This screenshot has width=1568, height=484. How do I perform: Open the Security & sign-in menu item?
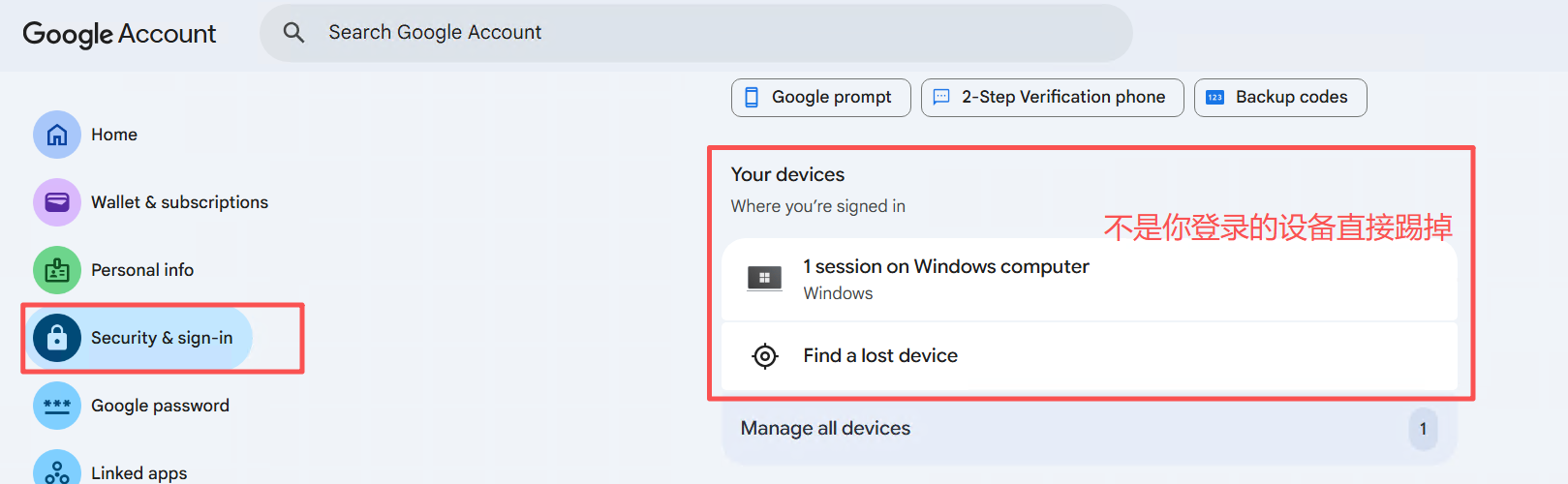(138, 338)
